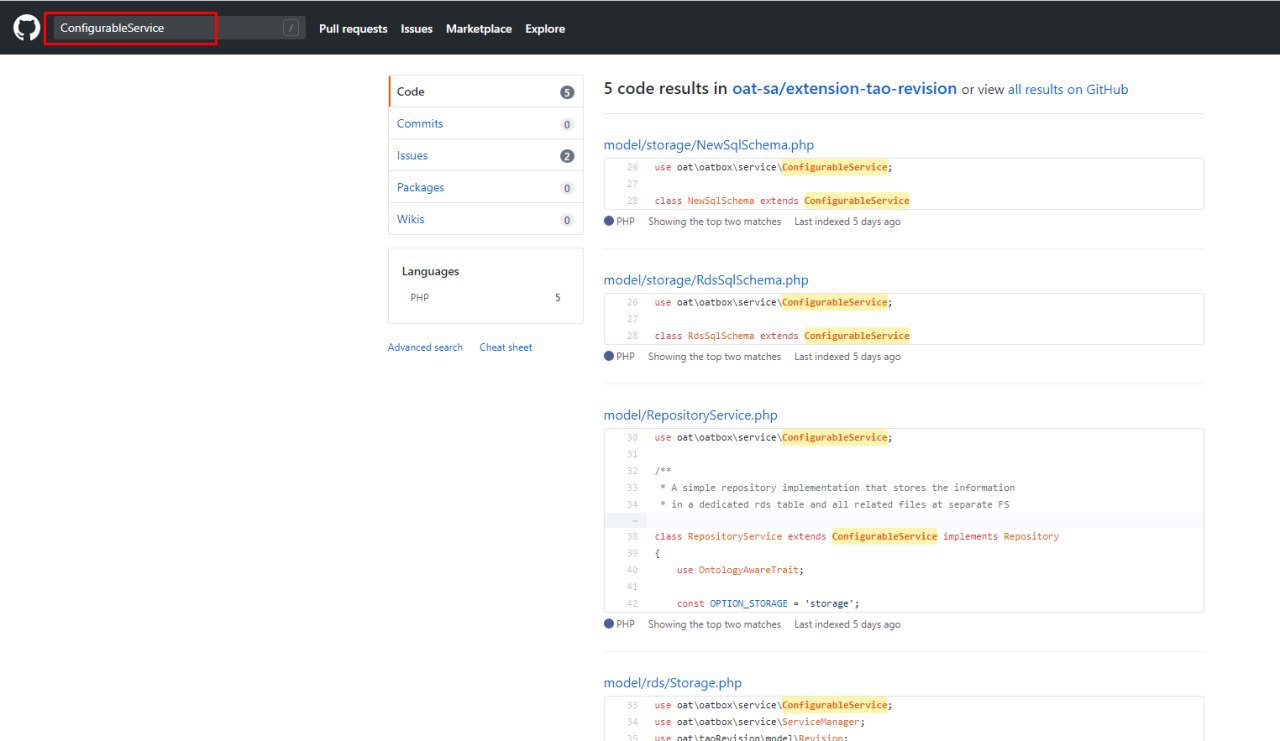
Task: Open model/storage/RdsSqlSchema.php file
Action: [x=706, y=280]
